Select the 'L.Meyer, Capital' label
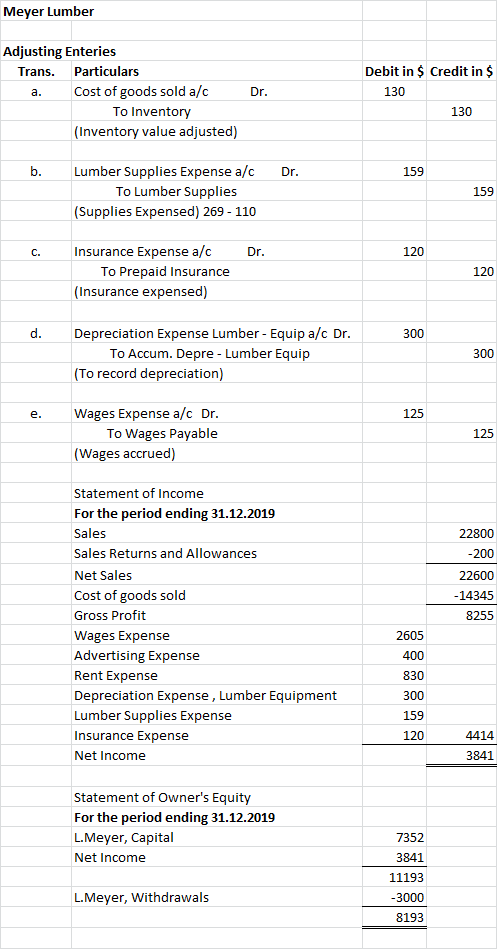Viewport: 497px width, 949px height. tap(123, 838)
